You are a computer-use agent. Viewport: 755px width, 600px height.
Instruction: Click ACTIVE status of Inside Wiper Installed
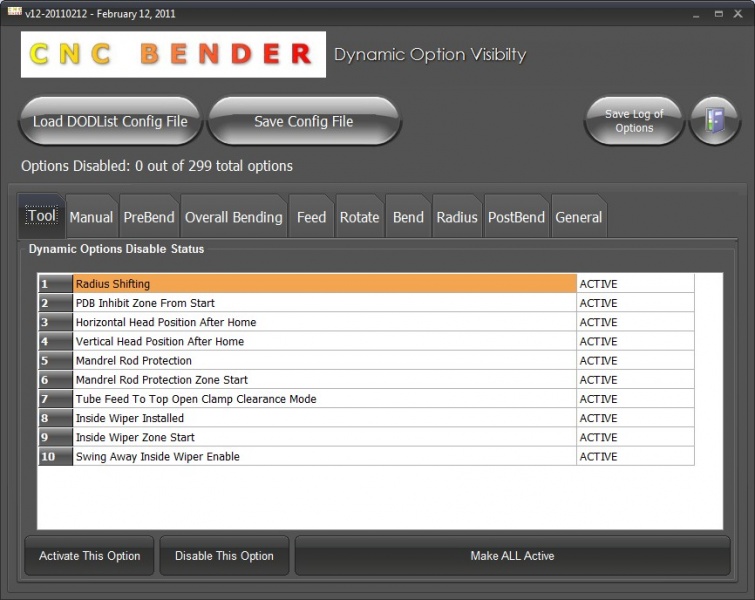coord(635,418)
